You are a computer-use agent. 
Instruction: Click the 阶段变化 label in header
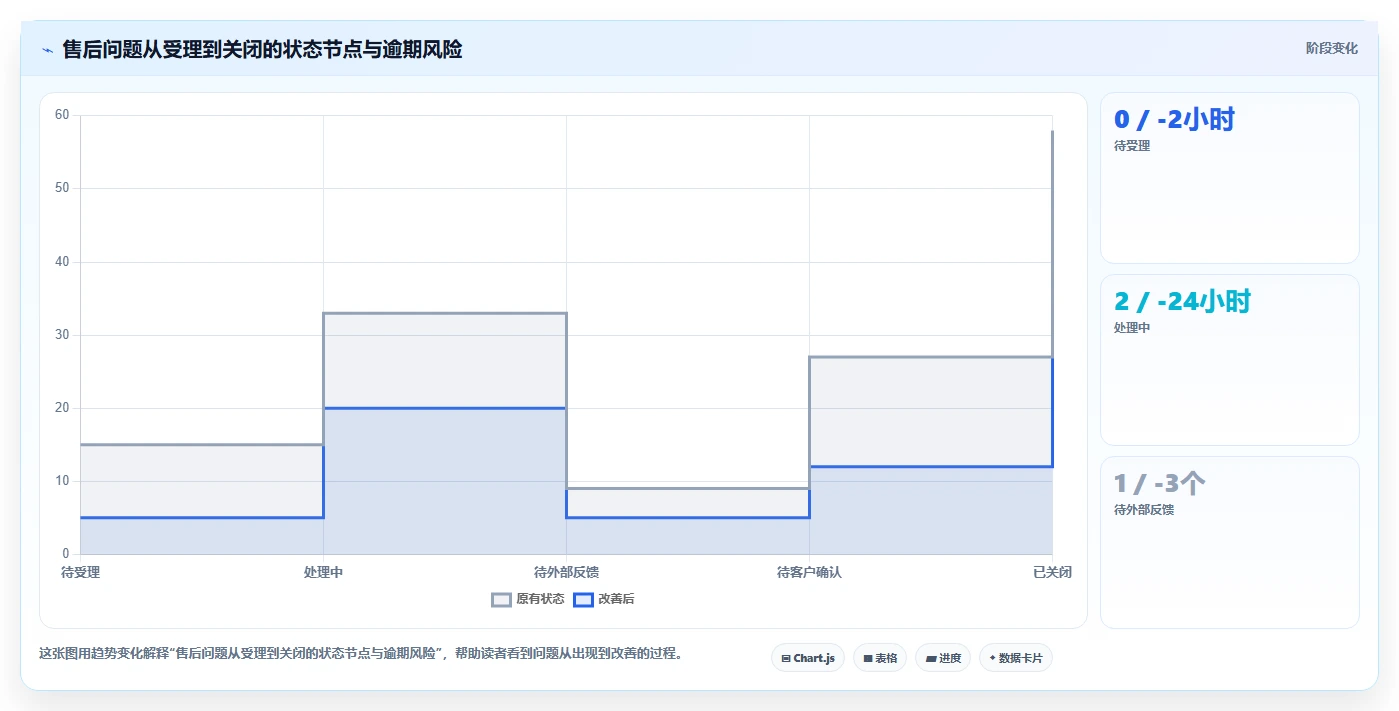pos(1332,48)
